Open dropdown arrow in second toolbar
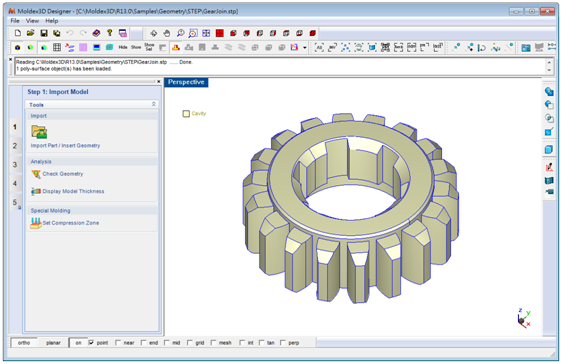The image size is (562, 364). pyautogui.click(x=305, y=48)
